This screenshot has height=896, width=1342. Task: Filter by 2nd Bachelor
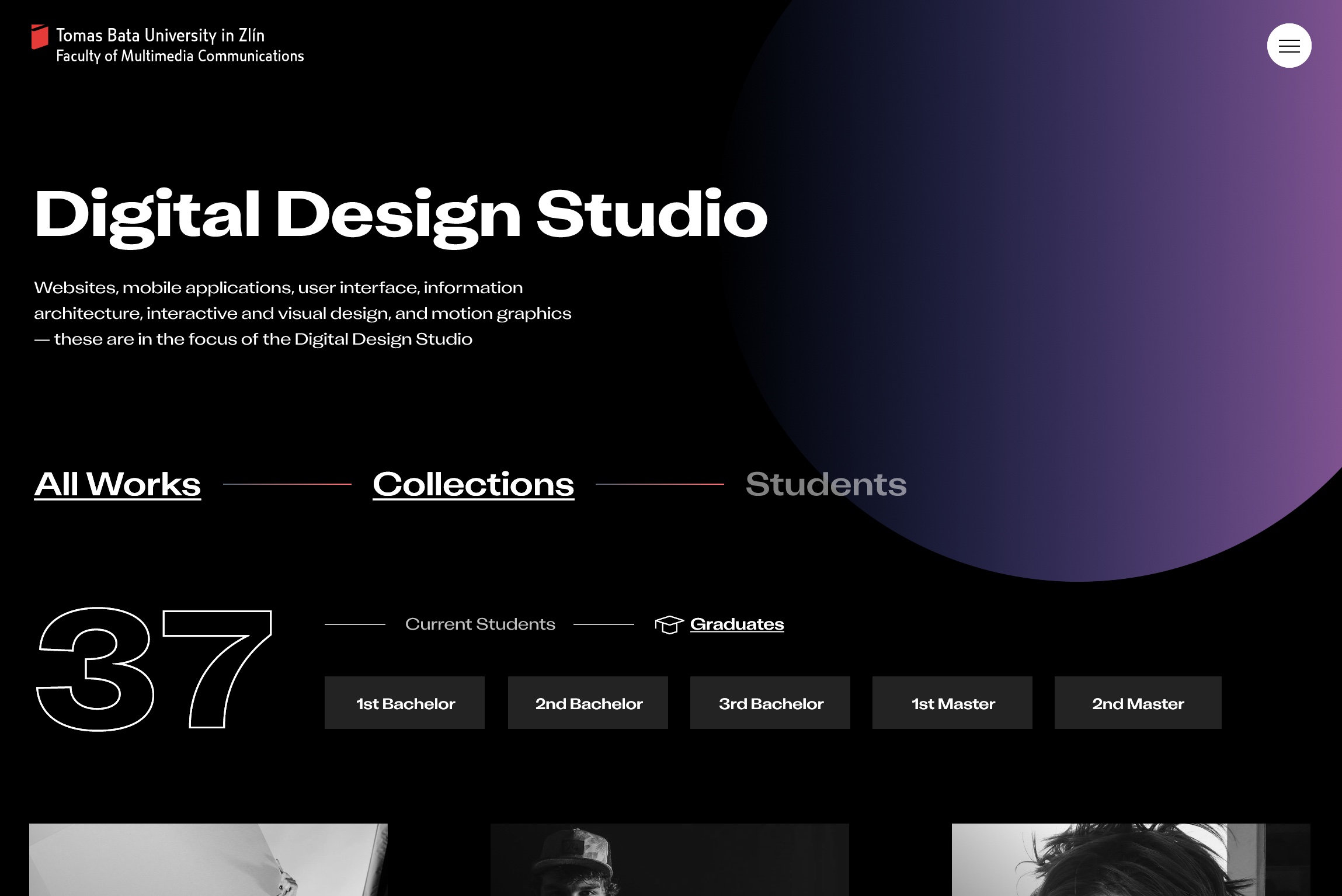[x=588, y=703]
